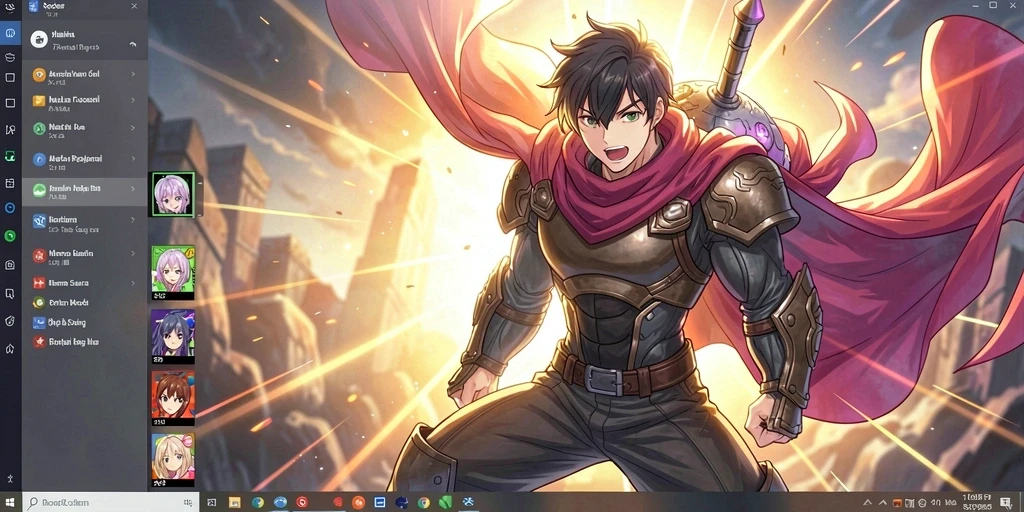This screenshot has width=1024, height=512.
Task: Select the dark-blue-haired avatar on purple background
Action: pos(173,334)
